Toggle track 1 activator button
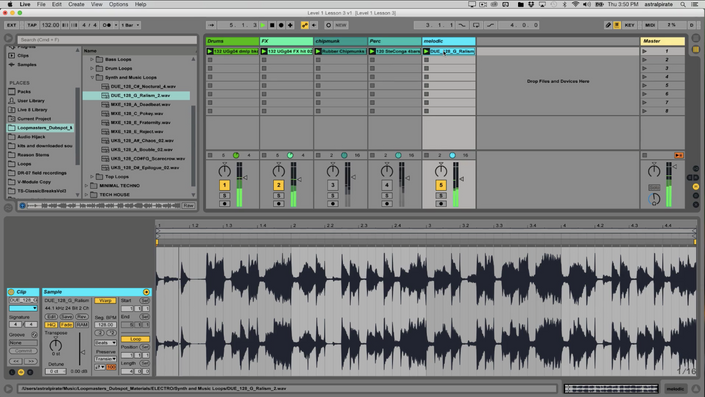 point(224,185)
